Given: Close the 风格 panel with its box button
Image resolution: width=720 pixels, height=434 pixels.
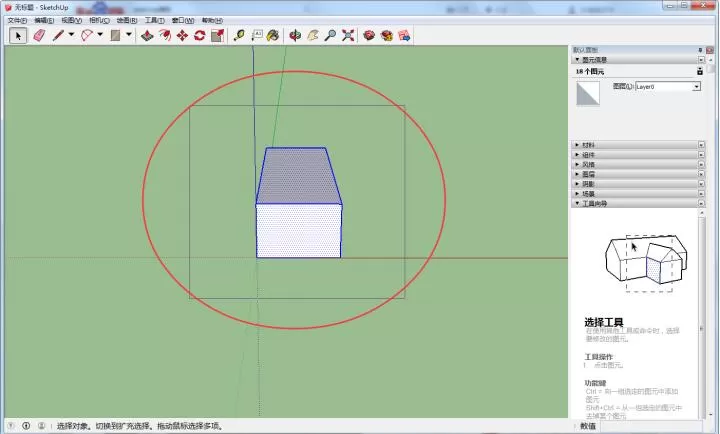Looking at the screenshot, I should point(701,164).
